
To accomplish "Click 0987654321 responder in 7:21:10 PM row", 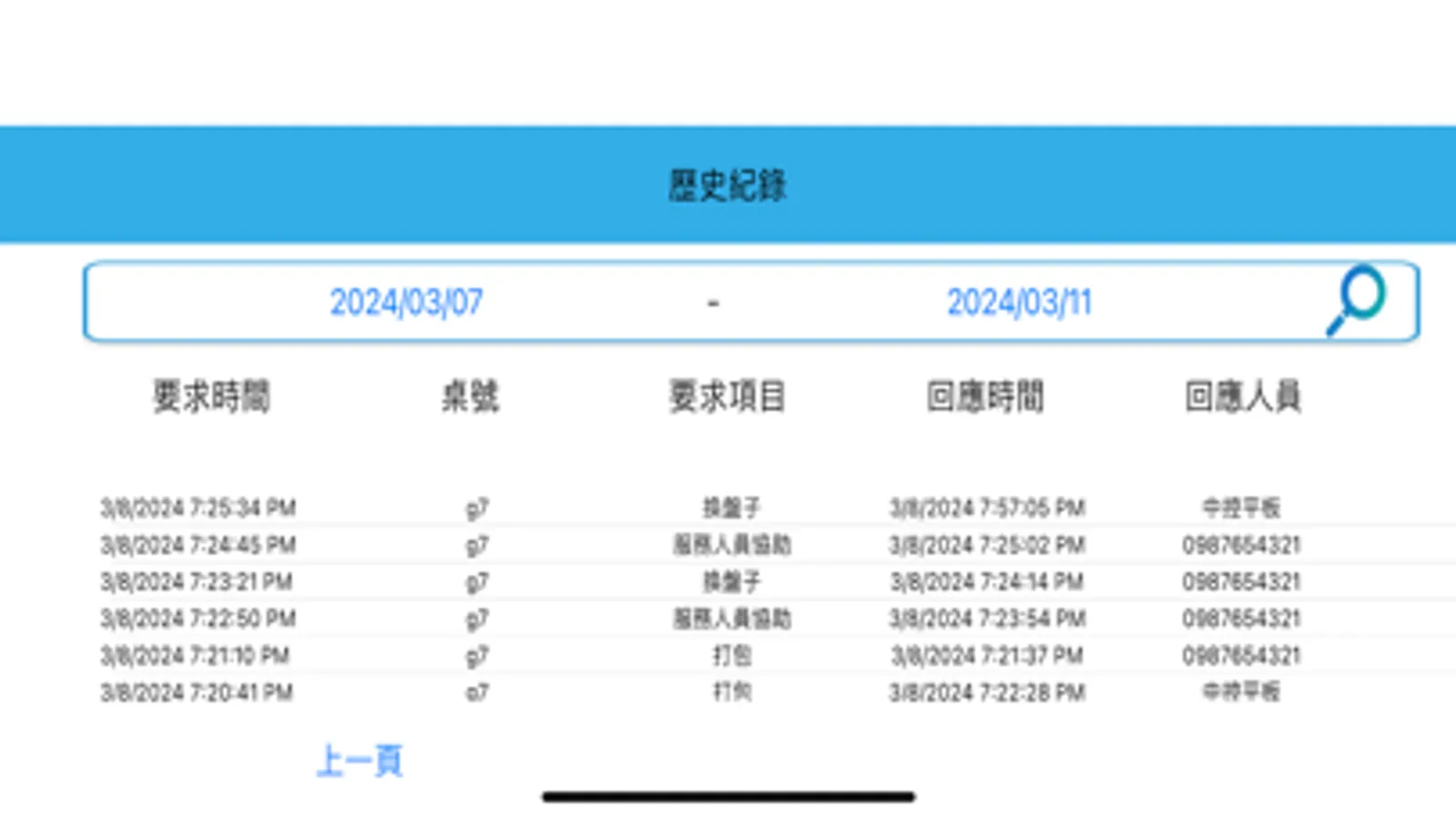I will coord(1241,655).
